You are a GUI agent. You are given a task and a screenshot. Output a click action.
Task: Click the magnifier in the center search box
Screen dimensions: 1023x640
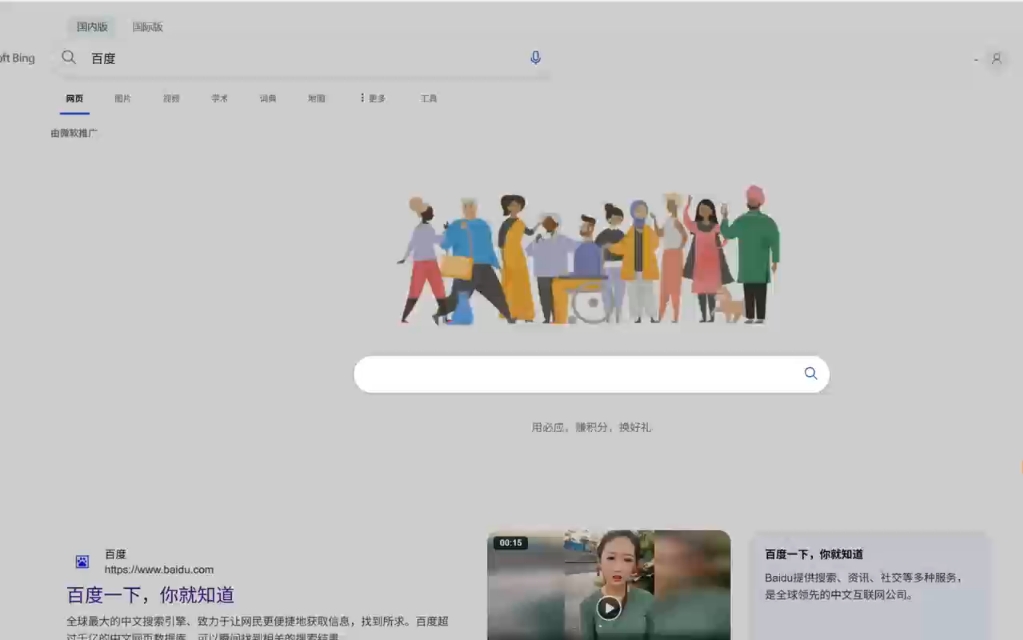(x=810, y=373)
